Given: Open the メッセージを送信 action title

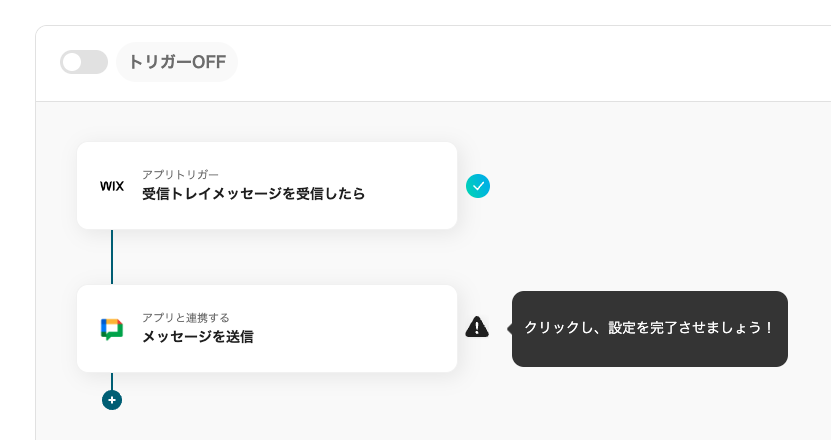Looking at the screenshot, I should click(x=197, y=337).
